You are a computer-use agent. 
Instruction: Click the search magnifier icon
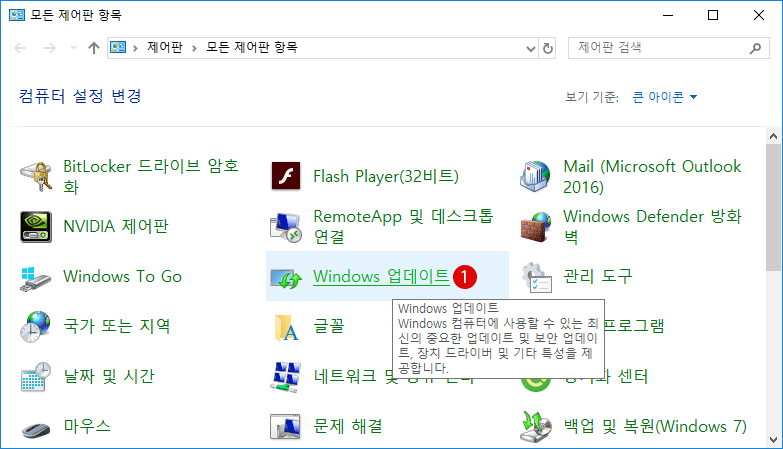pyautogui.click(x=755, y=48)
